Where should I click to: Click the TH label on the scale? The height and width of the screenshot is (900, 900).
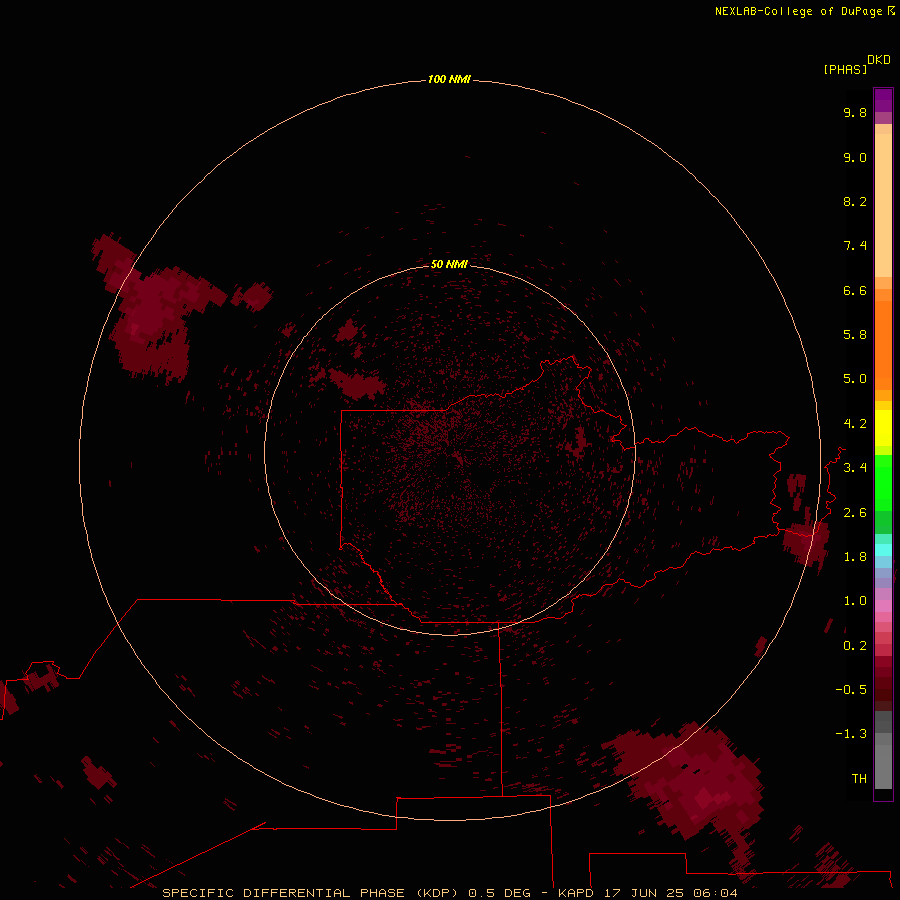[x=859, y=779]
